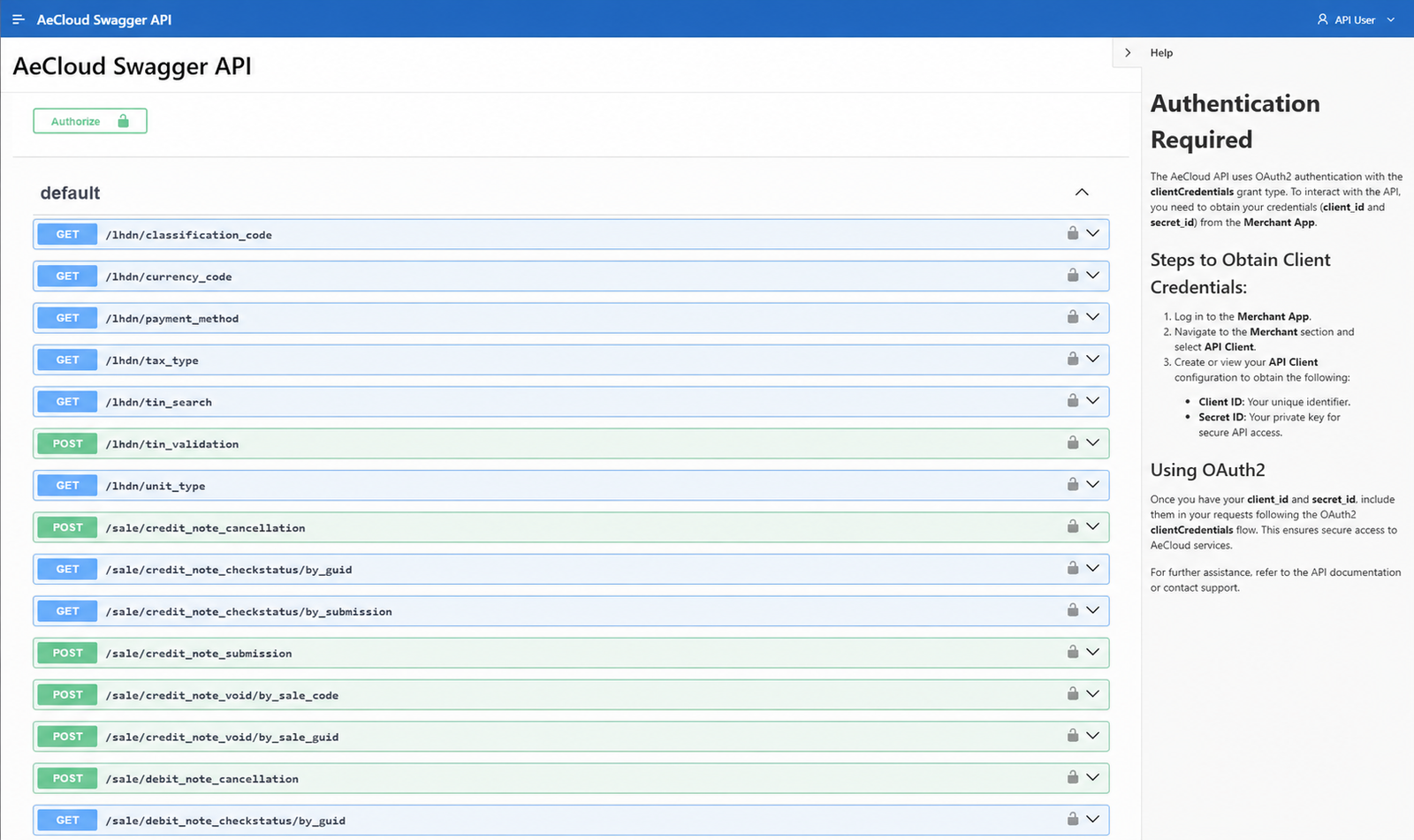Expand /sale/debit_note_cancellation chevron

1093,777
